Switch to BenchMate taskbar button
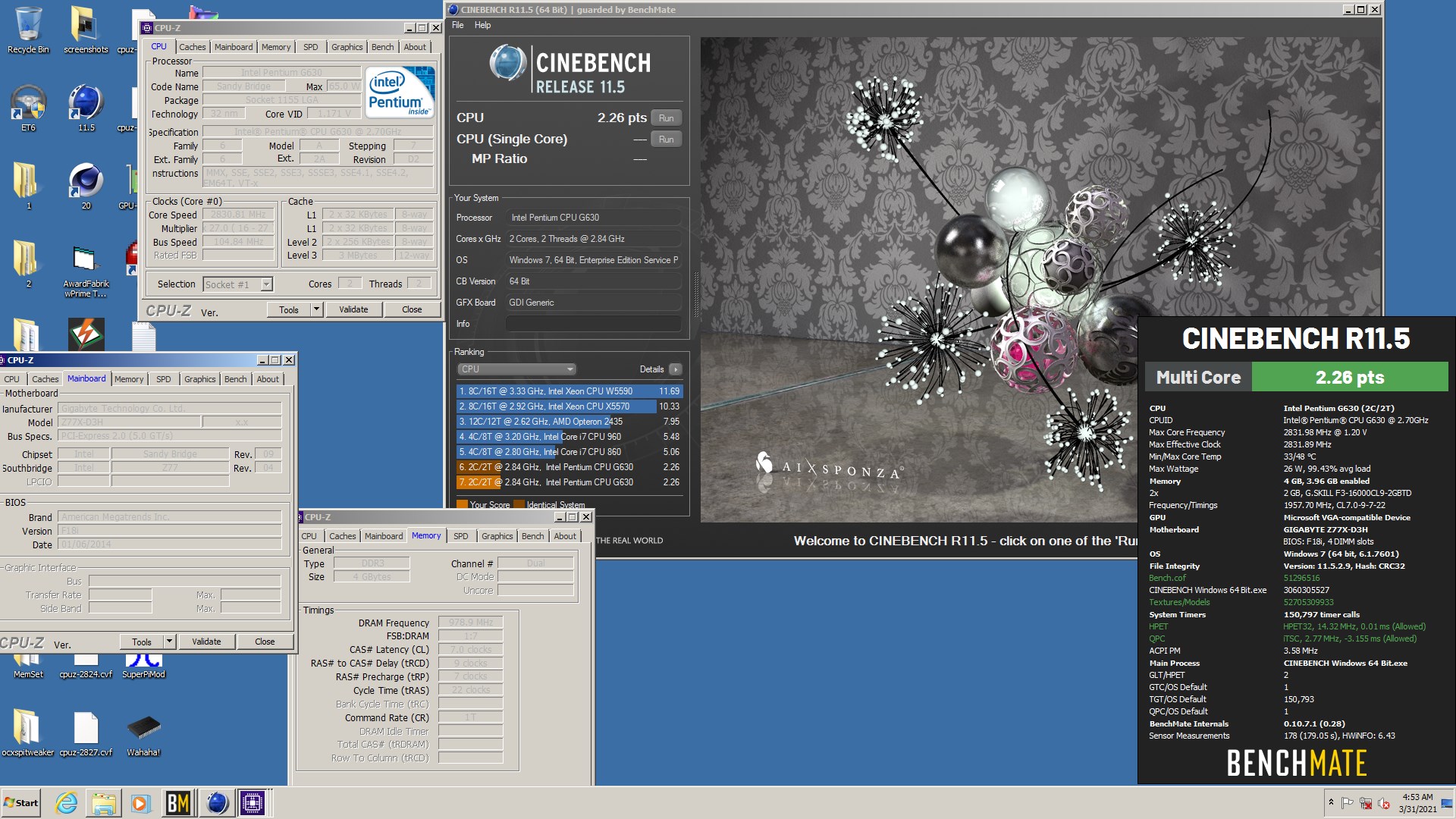The image size is (1456, 819). pyautogui.click(x=178, y=803)
